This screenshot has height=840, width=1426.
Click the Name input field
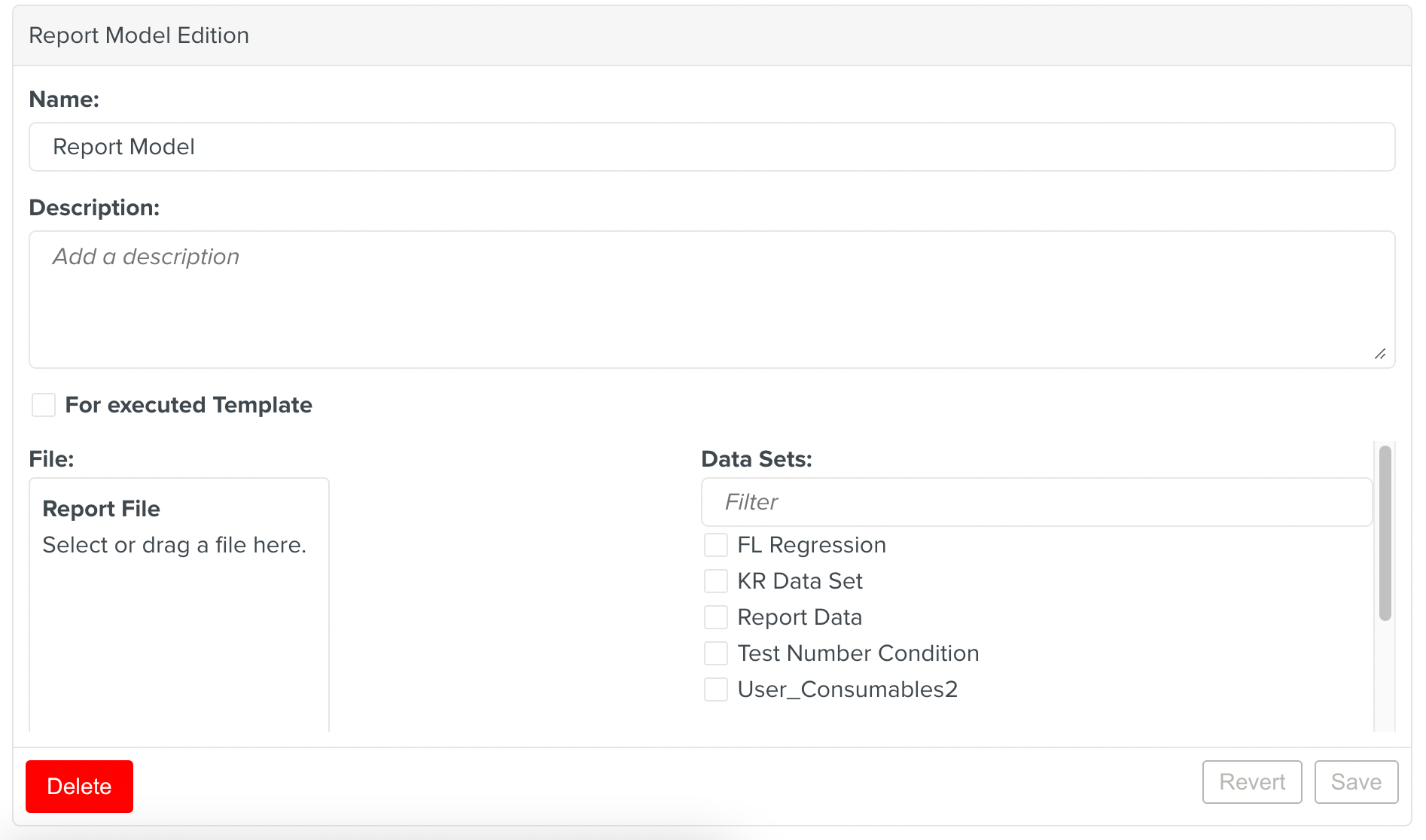point(711,147)
